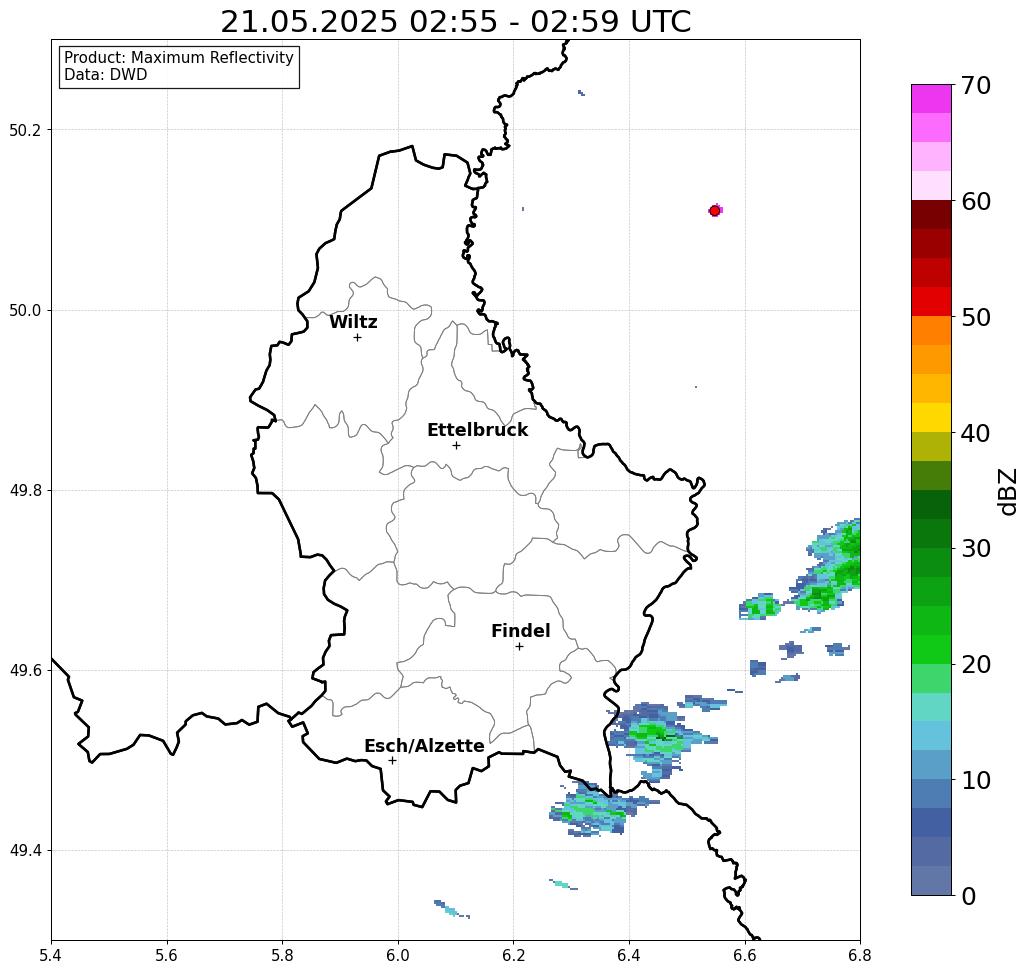Click the Wiltz city label
The width and height of the screenshot is (1029, 973).
[x=353, y=322]
